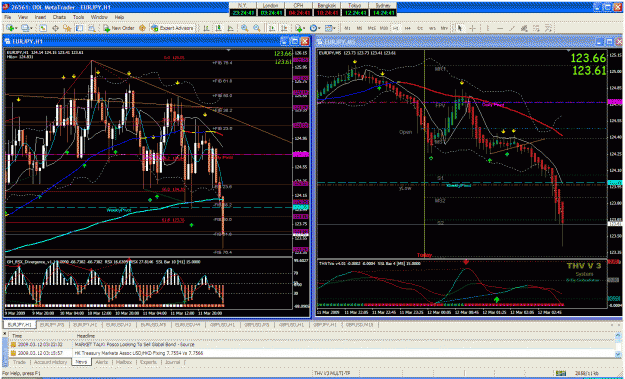Image resolution: width=625 pixels, height=379 pixels.
Task: Open the Data Window crosshair icon
Action: click(x=55, y=28)
